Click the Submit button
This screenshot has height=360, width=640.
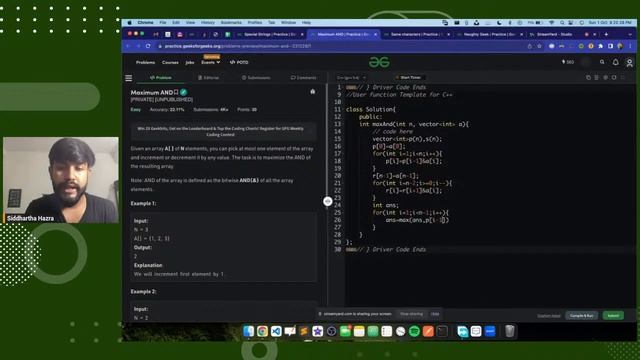point(613,316)
